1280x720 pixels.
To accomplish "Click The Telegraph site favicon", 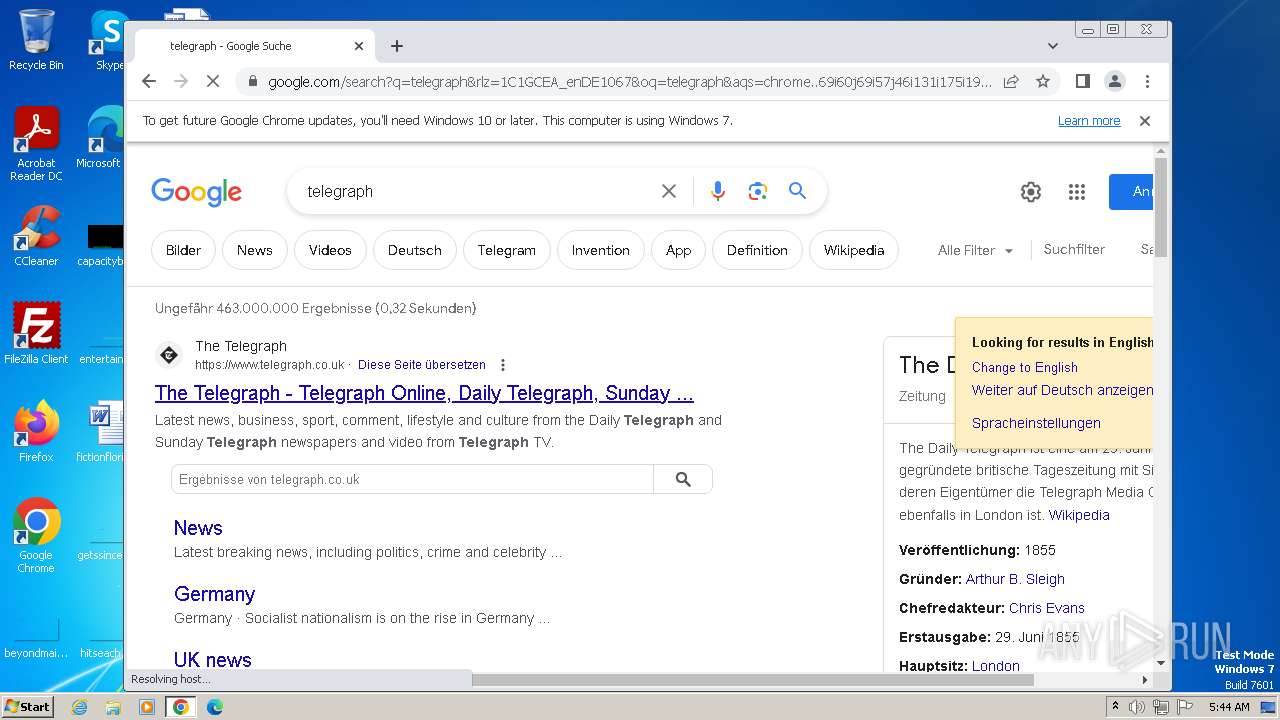I will 169,354.
